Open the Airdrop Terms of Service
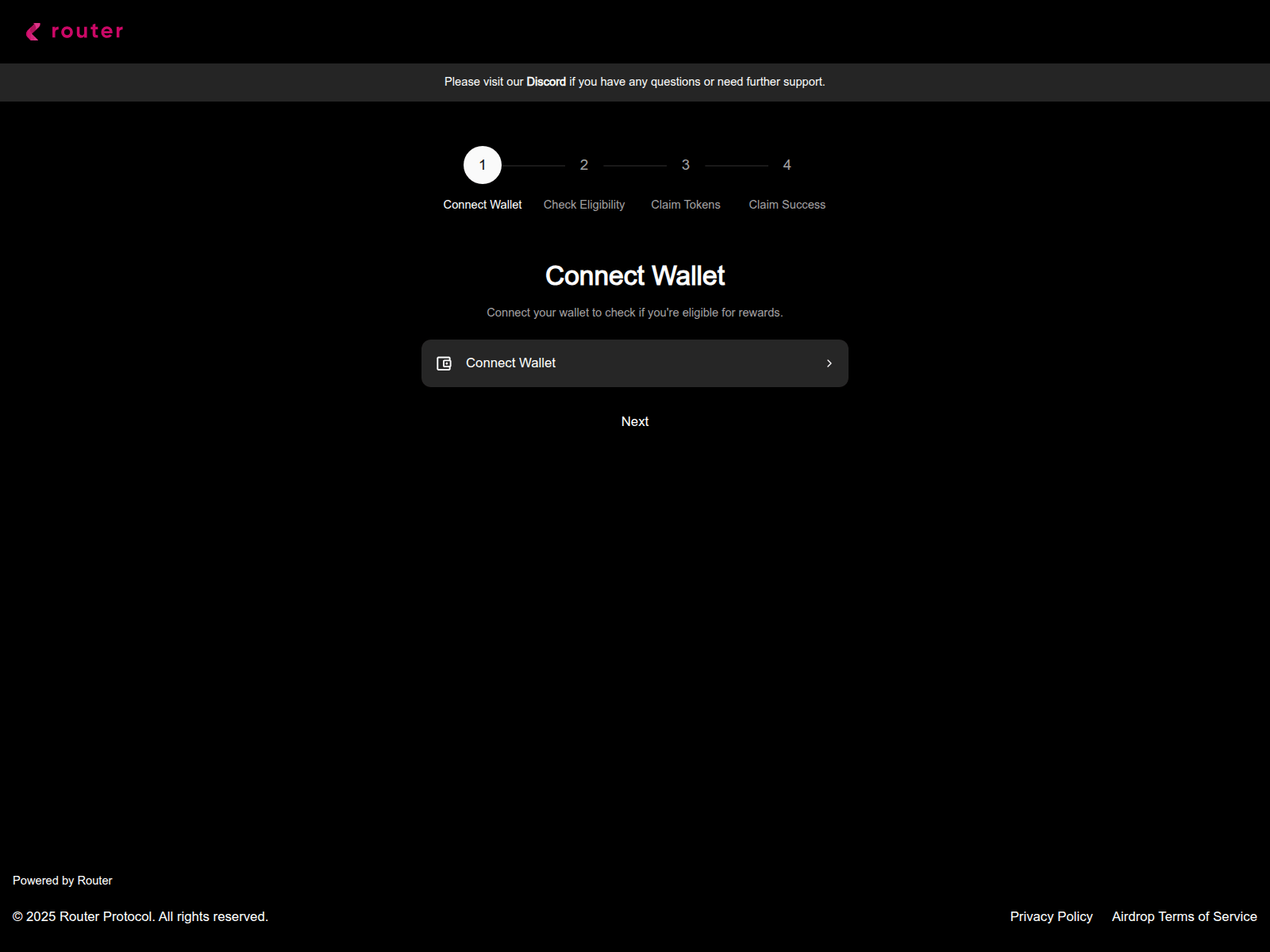The image size is (1270, 952). (1183, 916)
